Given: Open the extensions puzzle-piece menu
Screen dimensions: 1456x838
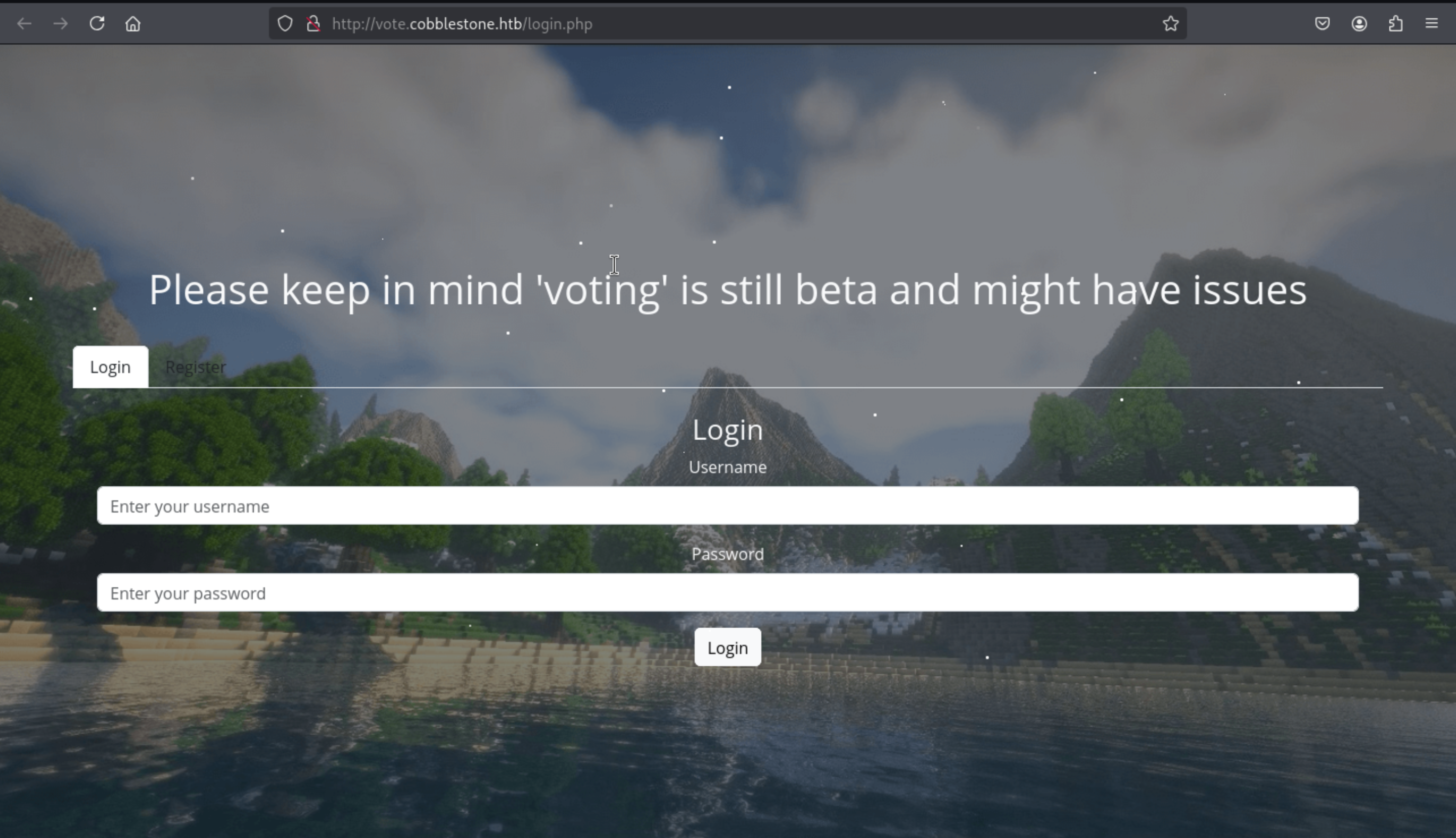Looking at the screenshot, I should coord(1395,24).
